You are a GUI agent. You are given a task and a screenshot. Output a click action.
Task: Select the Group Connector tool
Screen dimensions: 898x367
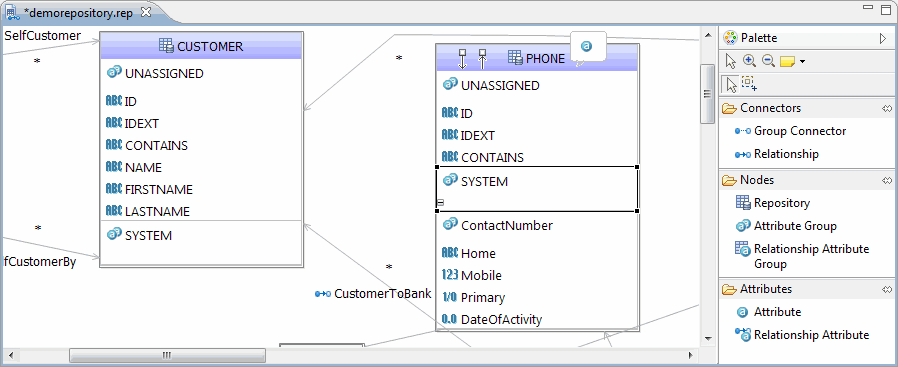[x=790, y=131]
